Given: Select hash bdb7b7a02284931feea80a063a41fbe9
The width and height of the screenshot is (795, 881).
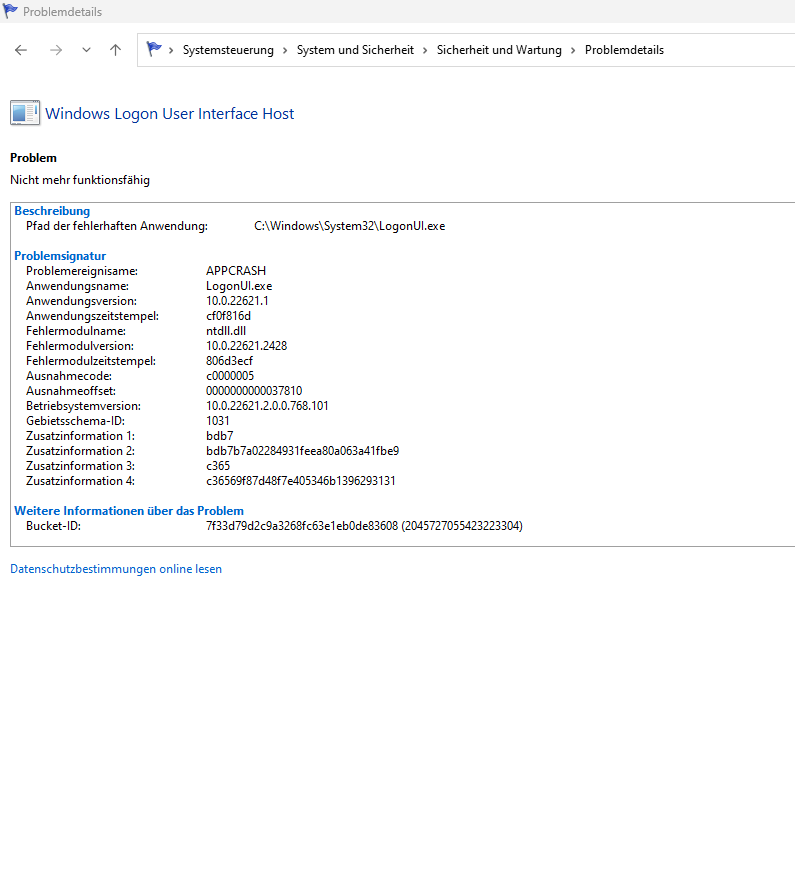Looking at the screenshot, I should (302, 451).
